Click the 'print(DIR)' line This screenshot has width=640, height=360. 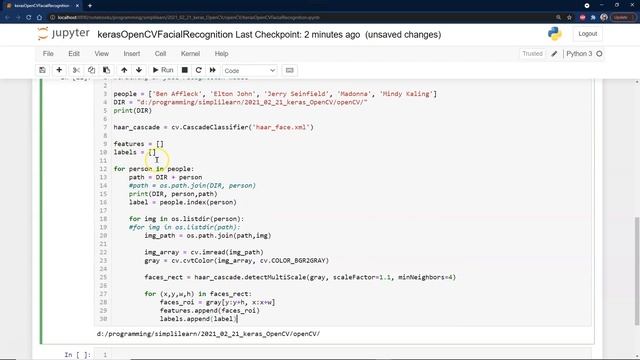click(133, 111)
